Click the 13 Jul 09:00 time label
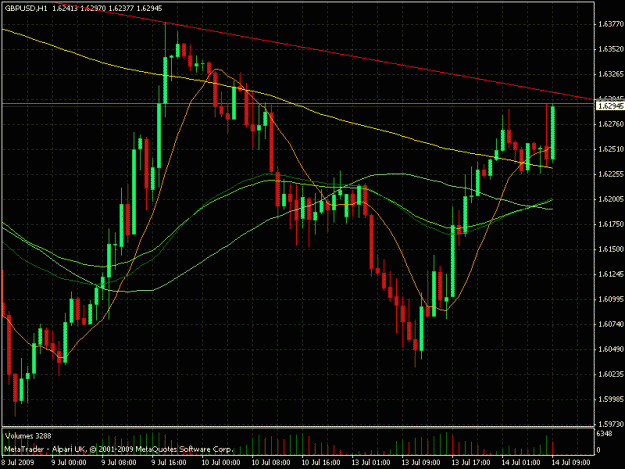Image resolution: width=625 pixels, height=469 pixels. point(421,463)
